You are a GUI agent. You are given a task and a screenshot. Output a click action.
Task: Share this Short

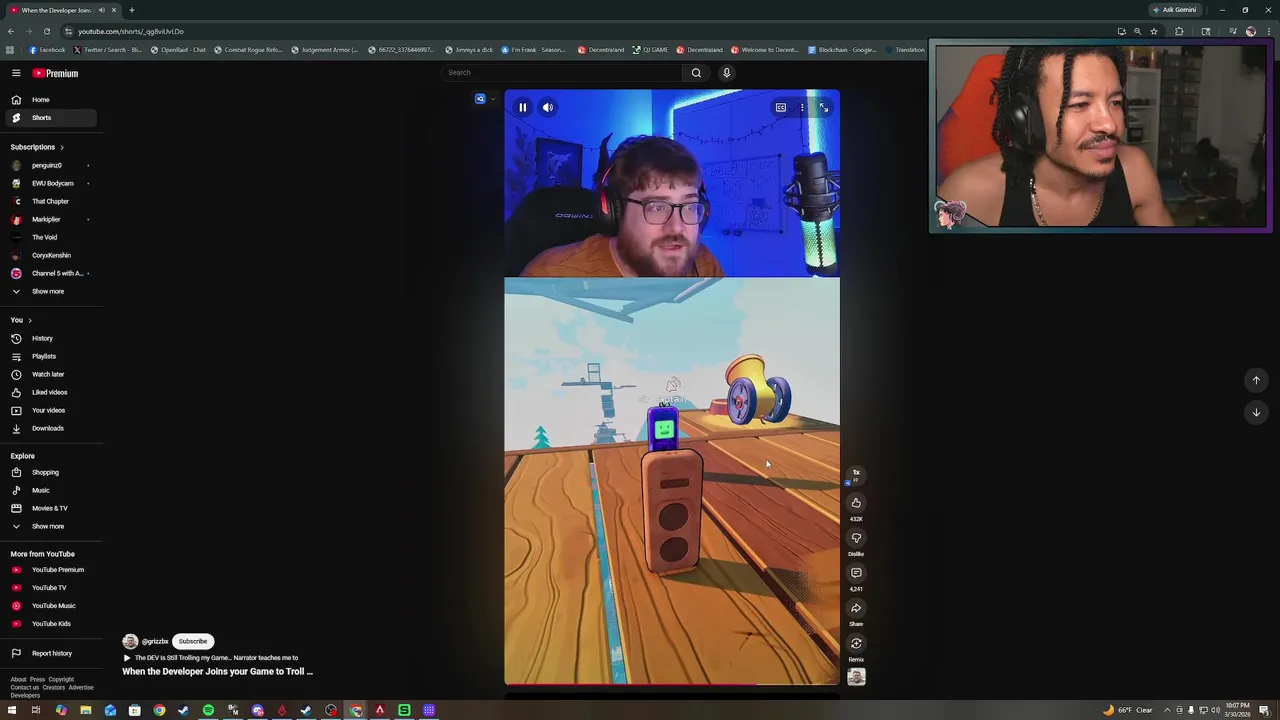coord(856,608)
